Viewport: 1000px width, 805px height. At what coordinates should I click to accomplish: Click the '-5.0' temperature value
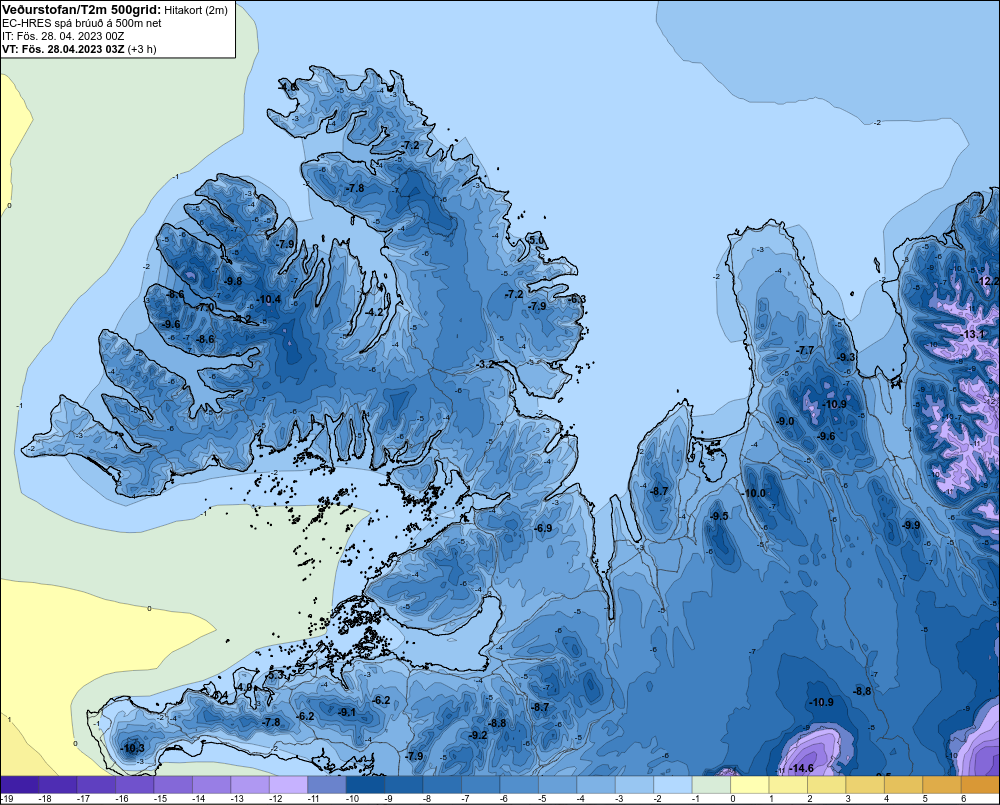537,240
